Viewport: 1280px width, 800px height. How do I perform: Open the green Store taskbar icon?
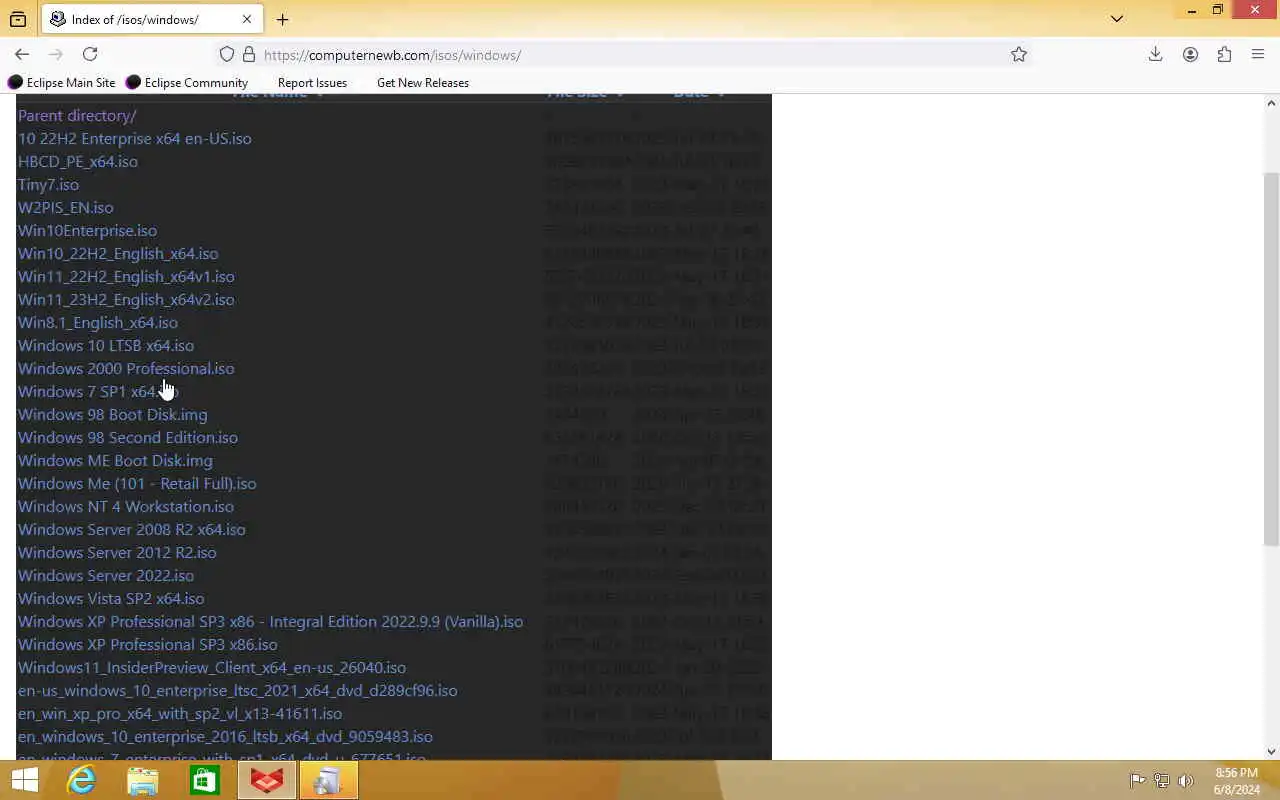[205, 780]
